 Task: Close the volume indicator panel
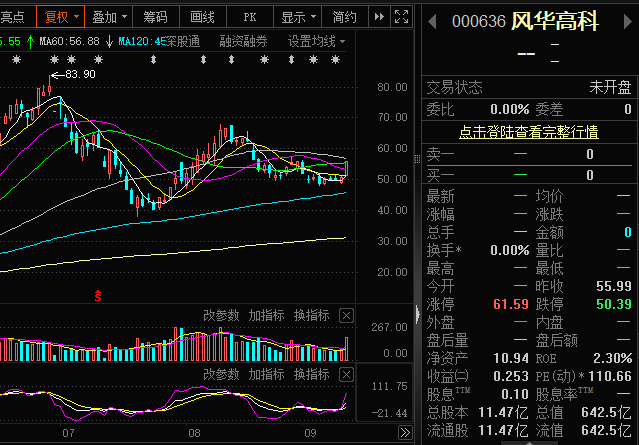[x=346, y=316]
